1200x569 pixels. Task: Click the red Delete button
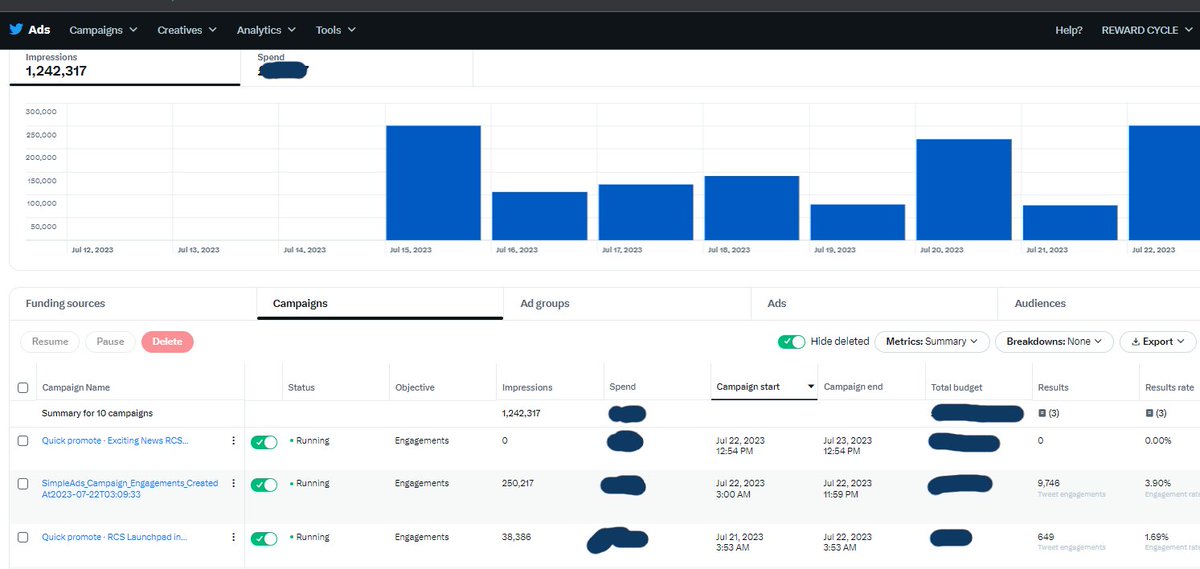pos(167,341)
